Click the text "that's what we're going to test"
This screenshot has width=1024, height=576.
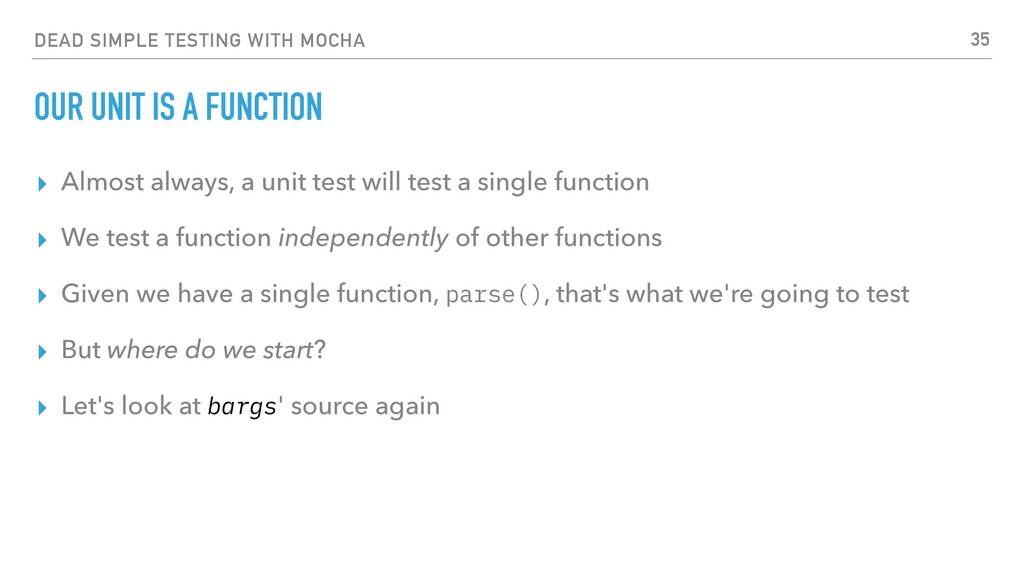[733, 295]
